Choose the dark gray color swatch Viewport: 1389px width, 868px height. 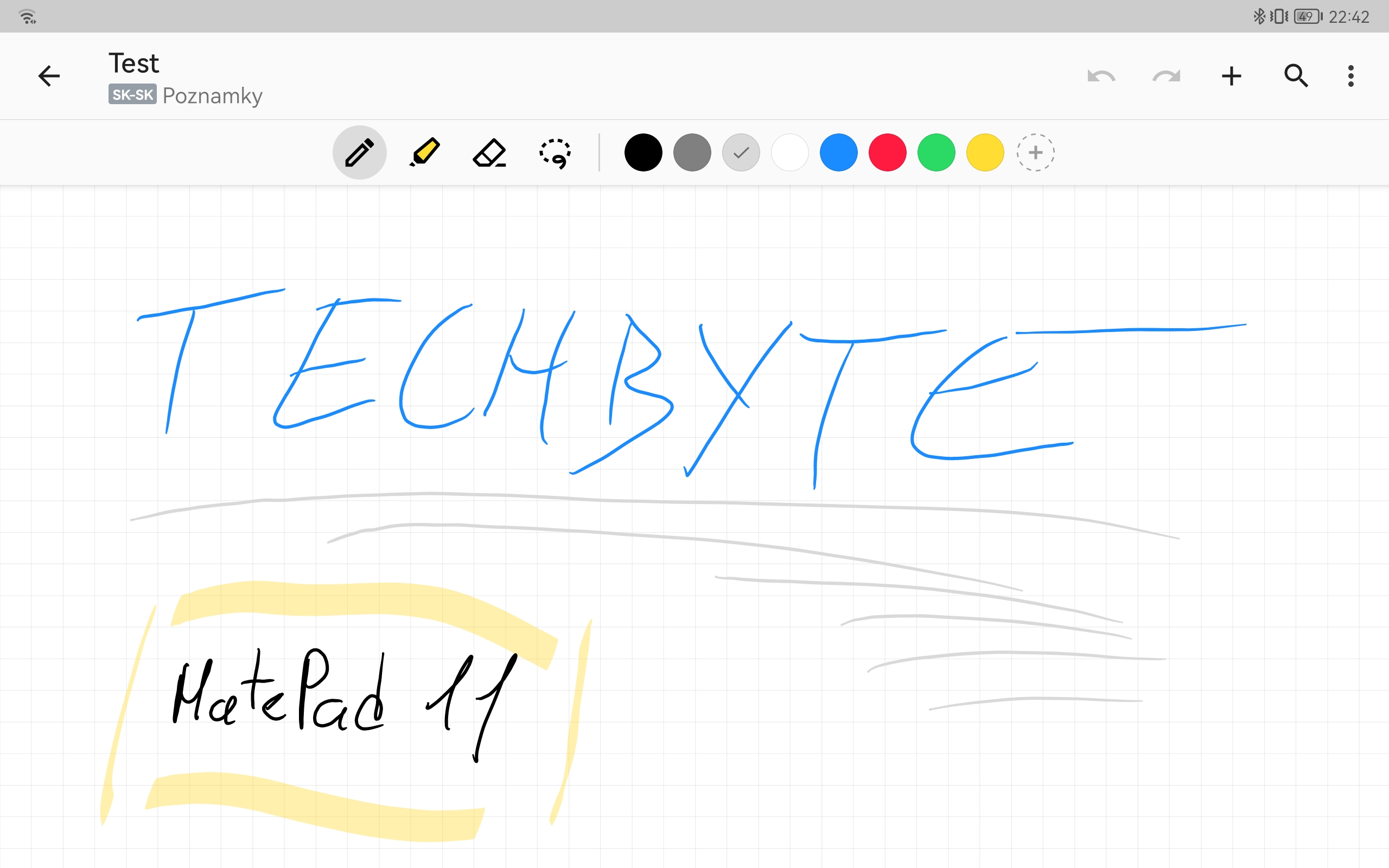(x=692, y=152)
